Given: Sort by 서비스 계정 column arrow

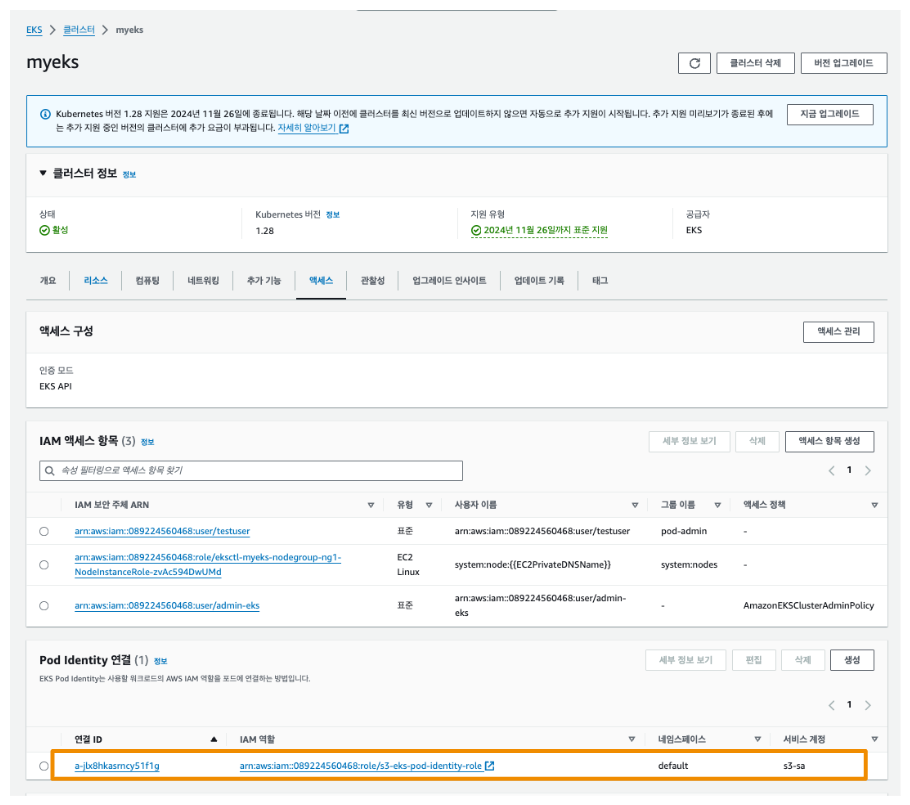Looking at the screenshot, I should 875,739.
